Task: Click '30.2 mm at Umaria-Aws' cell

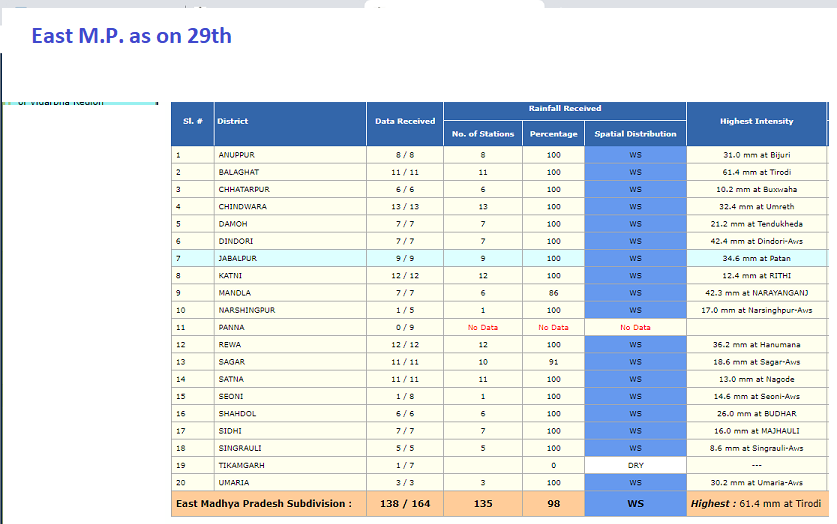Action: [756, 482]
